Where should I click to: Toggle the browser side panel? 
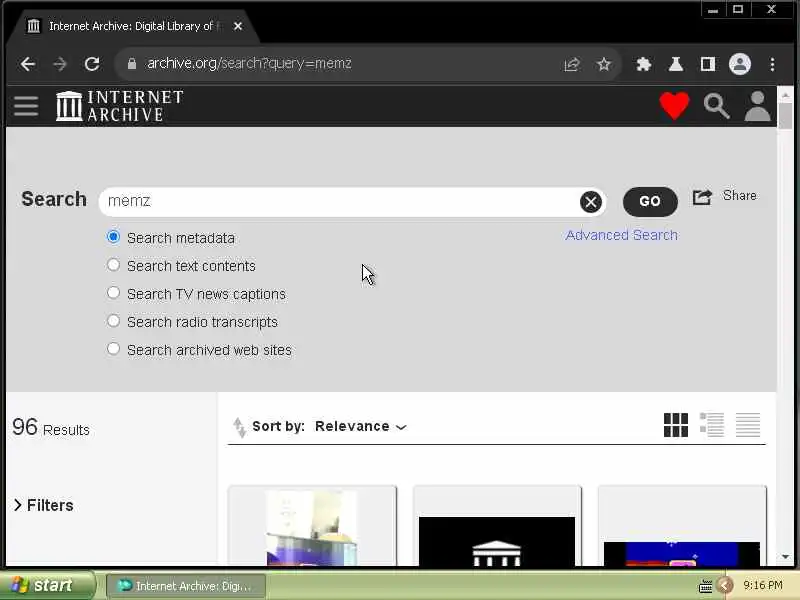pos(708,64)
